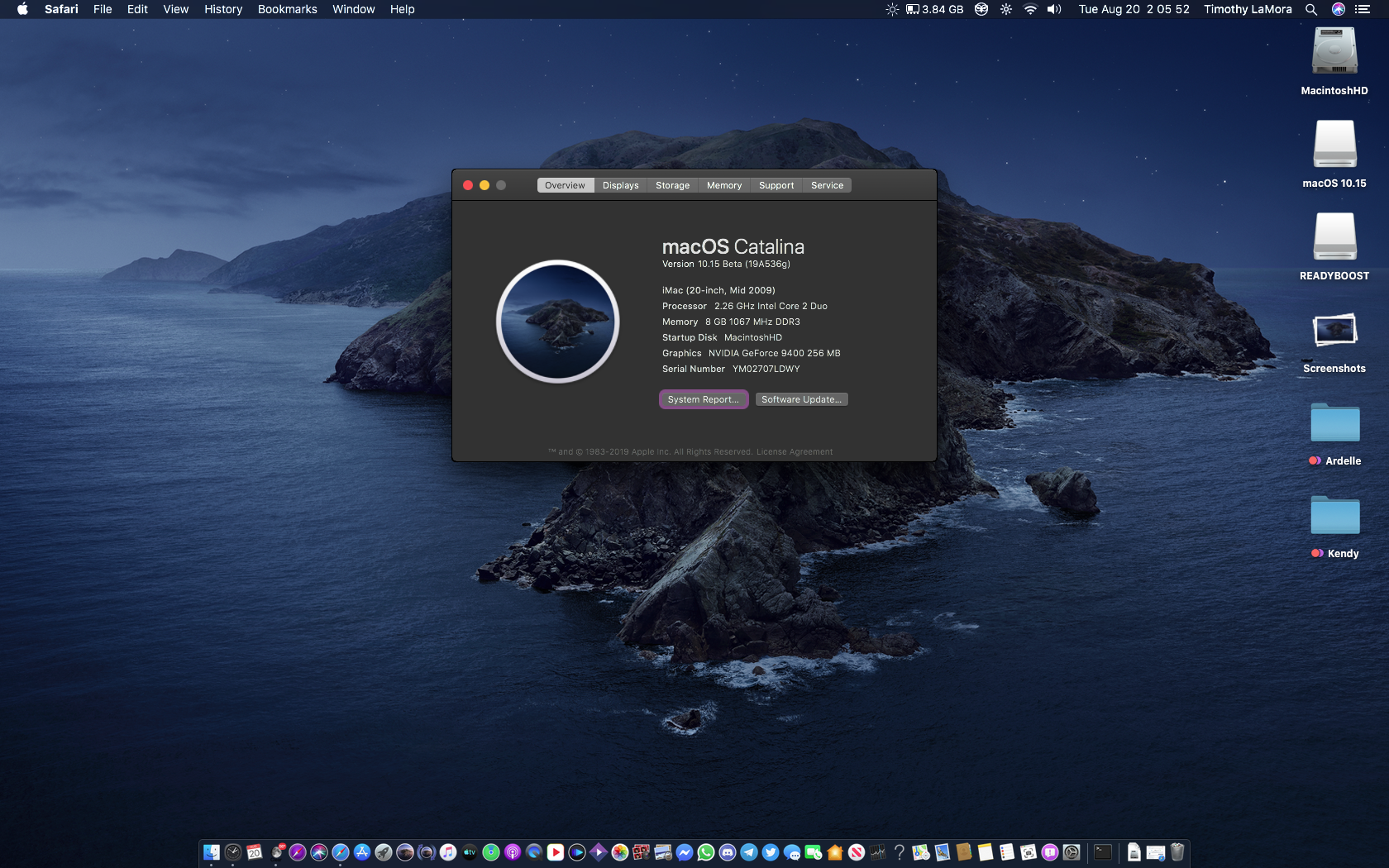Launch Terminal from the dock
The width and height of the screenshot is (1389, 868).
[1103, 852]
